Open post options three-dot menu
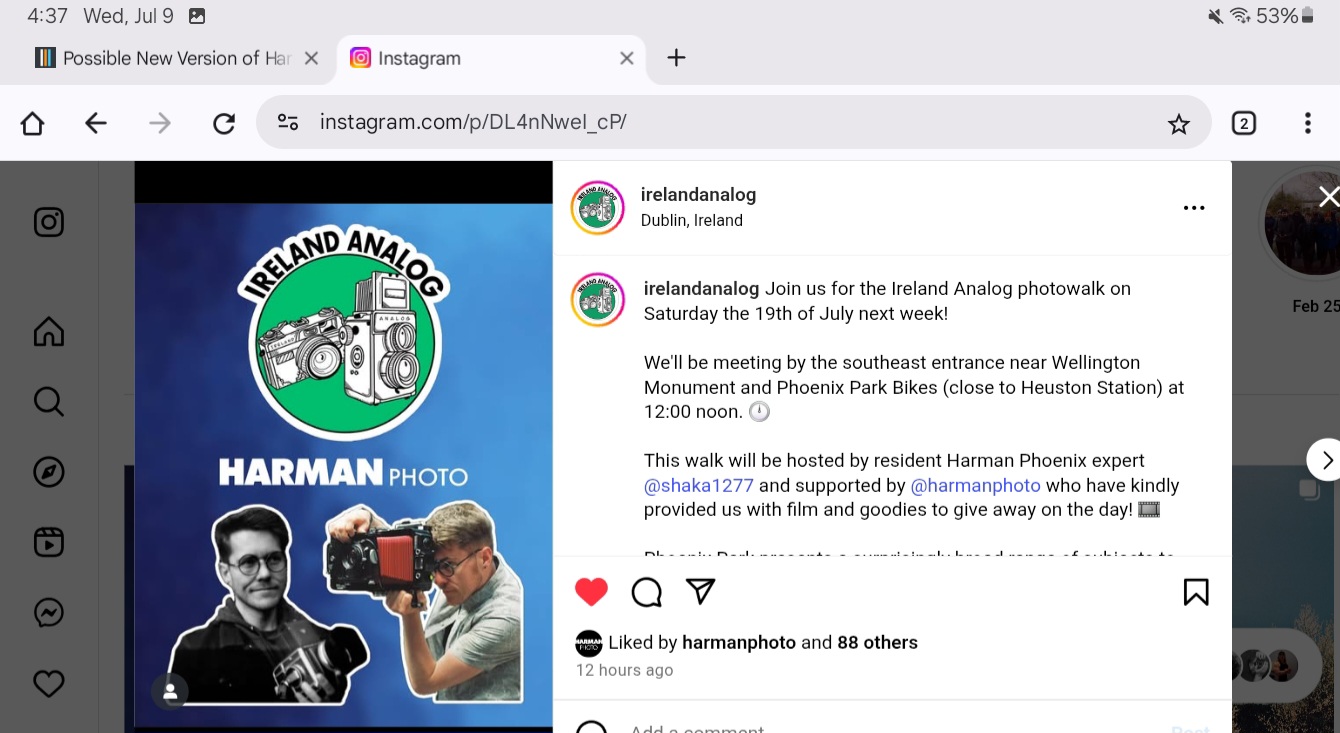Image resolution: width=1340 pixels, height=733 pixels. pyautogui.click(x=1194, y=208)
